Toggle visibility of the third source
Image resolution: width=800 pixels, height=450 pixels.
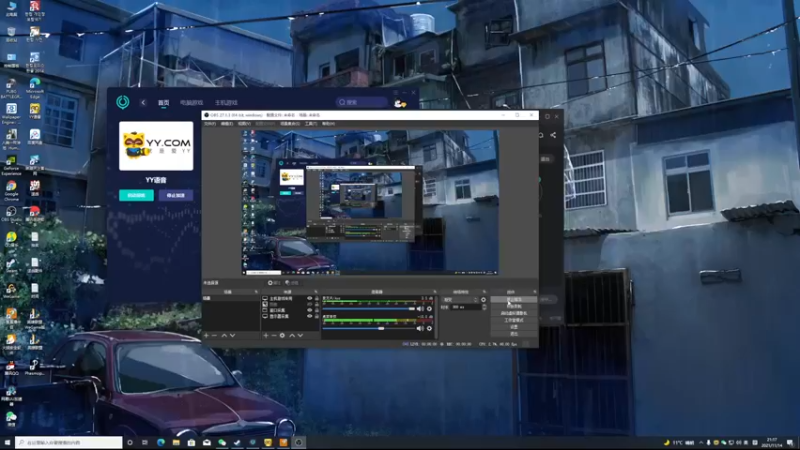pyautogui.click(x=309, y=310)
